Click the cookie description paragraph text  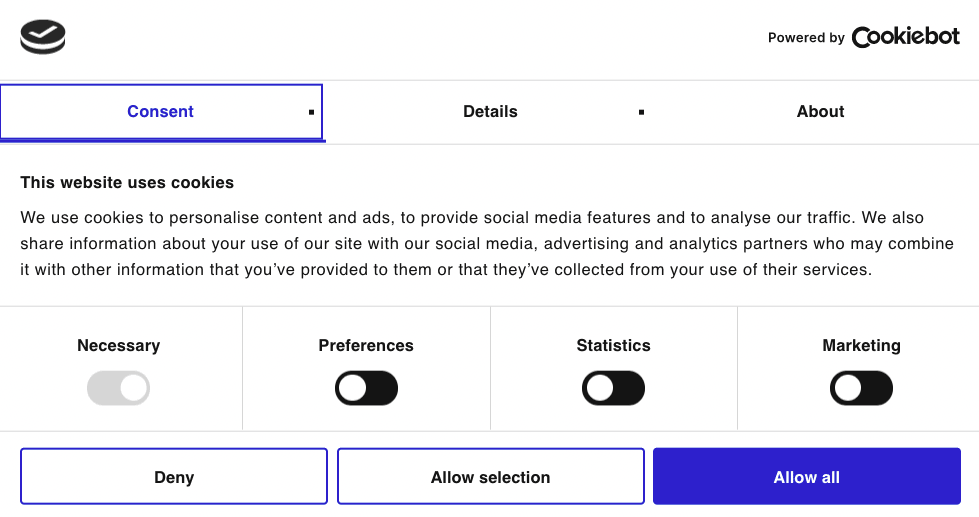click(x=488, y=243)
